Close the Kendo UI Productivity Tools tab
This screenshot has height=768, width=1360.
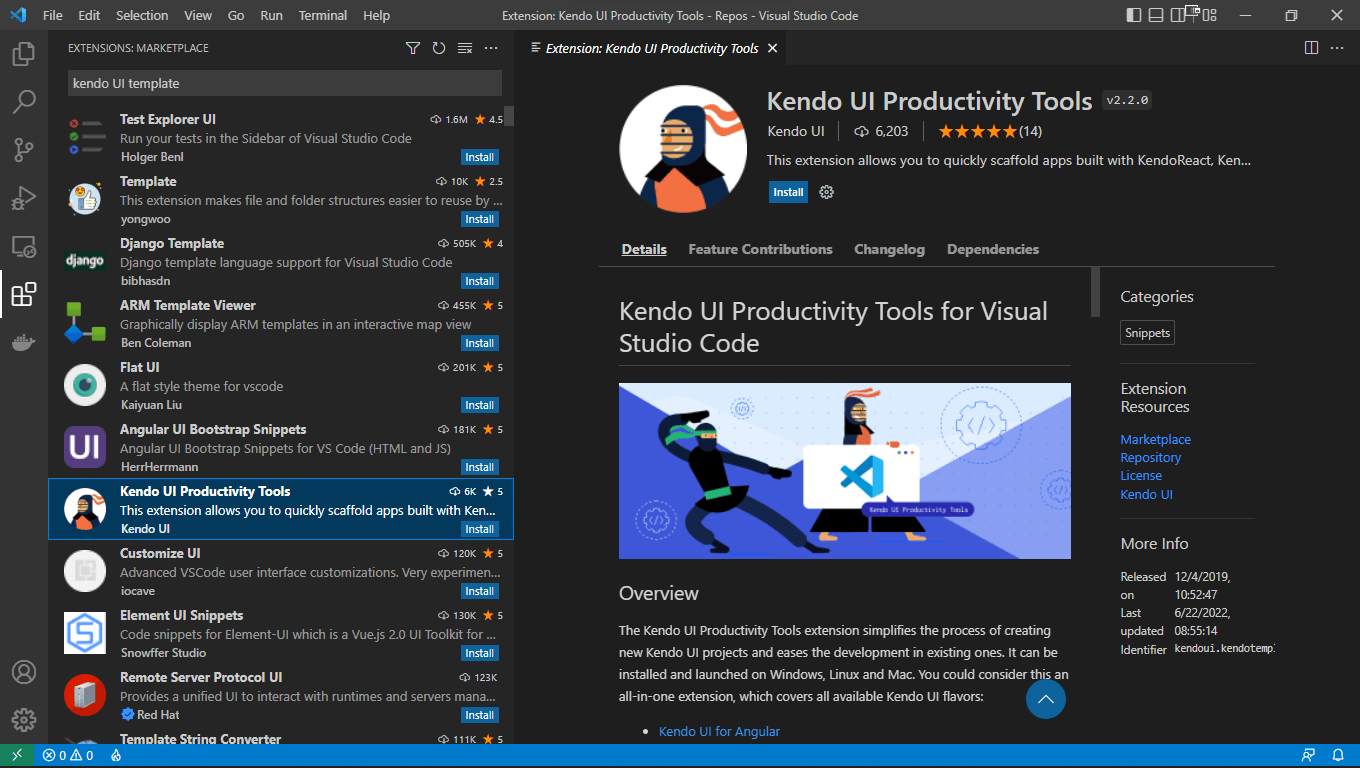772,48
